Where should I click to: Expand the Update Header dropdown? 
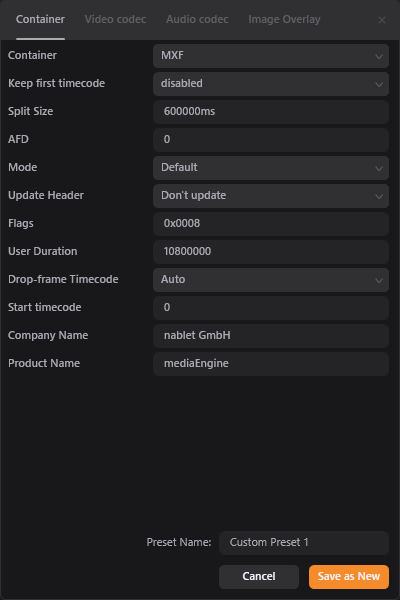tap(271, 196)
